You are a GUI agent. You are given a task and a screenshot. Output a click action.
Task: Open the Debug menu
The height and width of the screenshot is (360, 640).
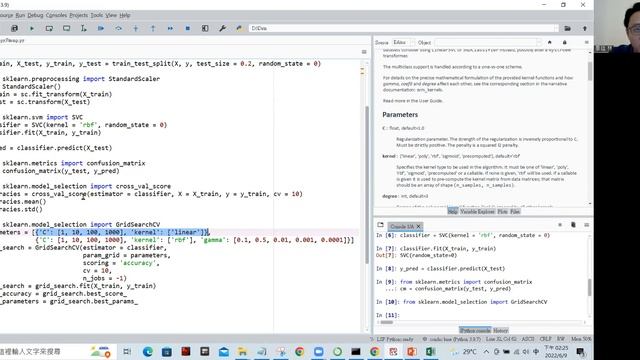coord(35,15)
